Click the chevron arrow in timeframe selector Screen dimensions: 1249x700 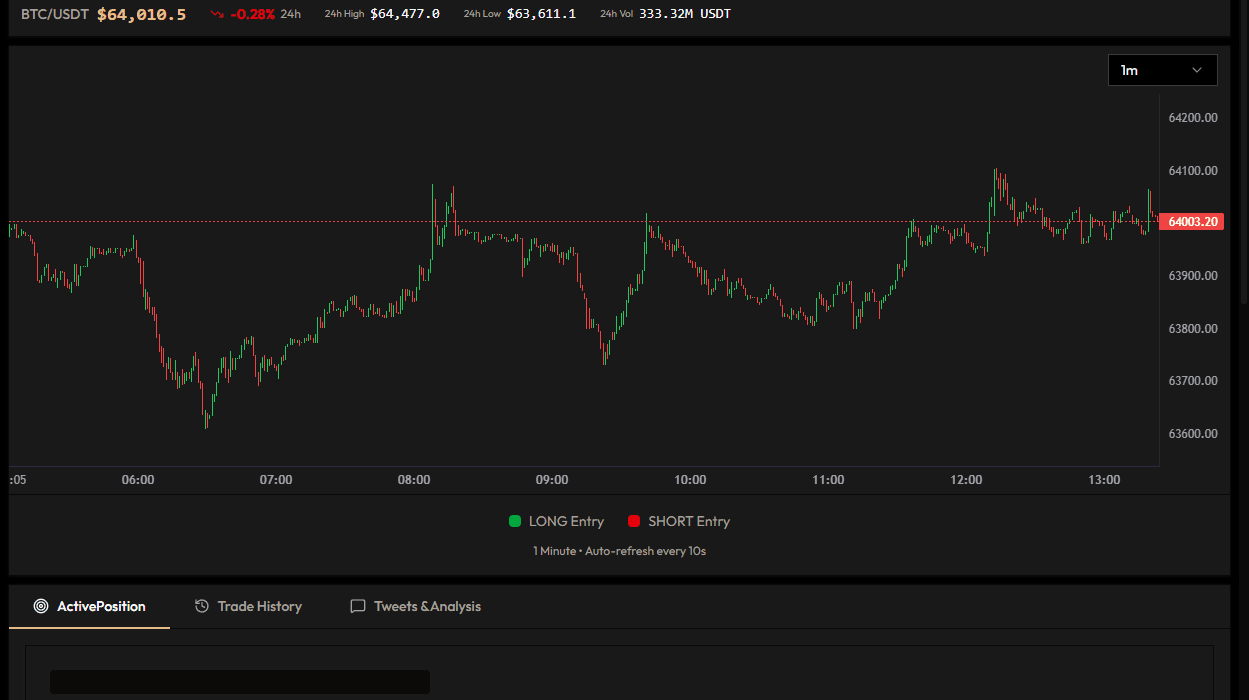coord(1197,70)
